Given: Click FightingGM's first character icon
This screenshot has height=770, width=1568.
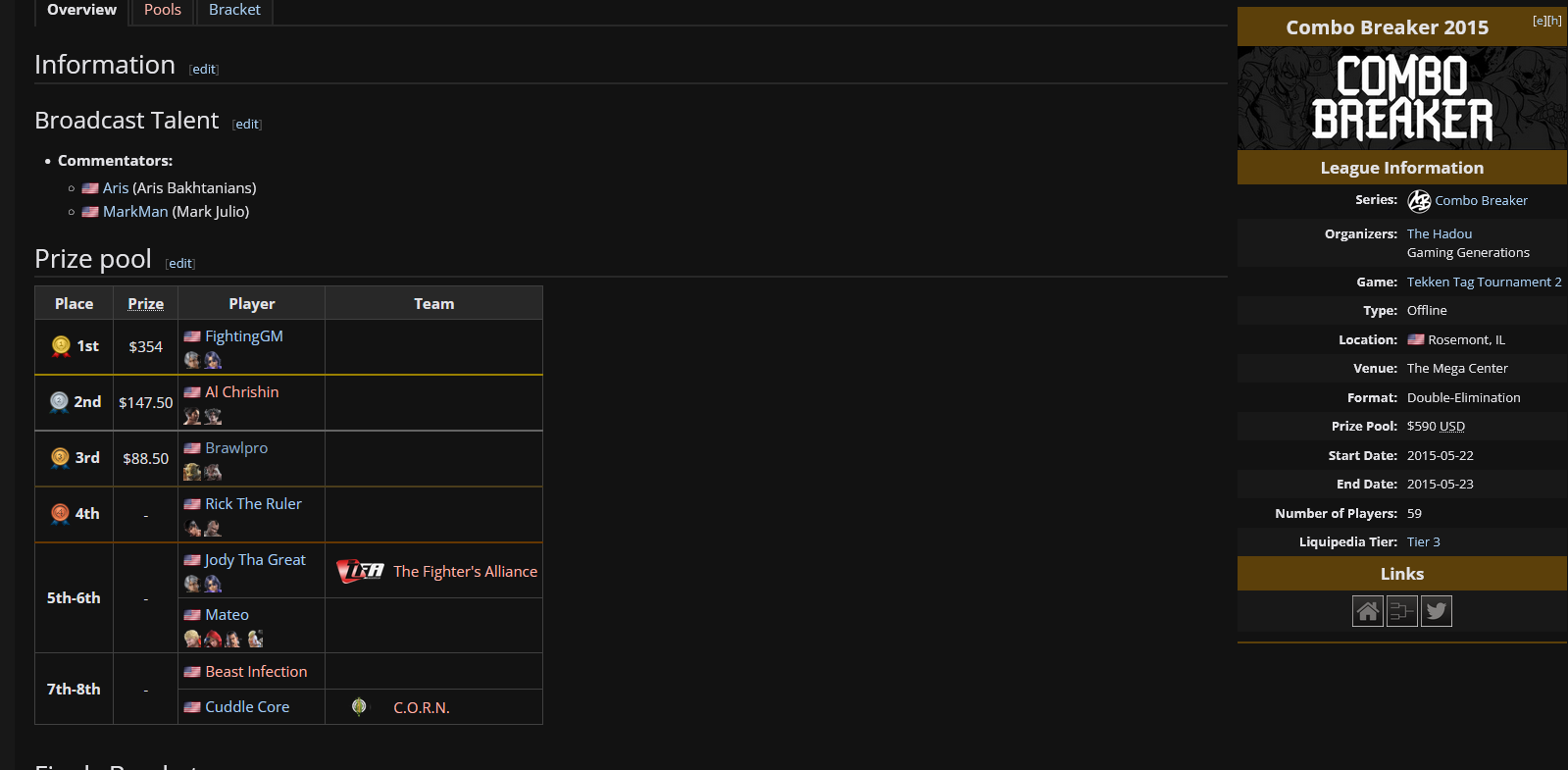Looking at the screenshot, I should point(192,360).
